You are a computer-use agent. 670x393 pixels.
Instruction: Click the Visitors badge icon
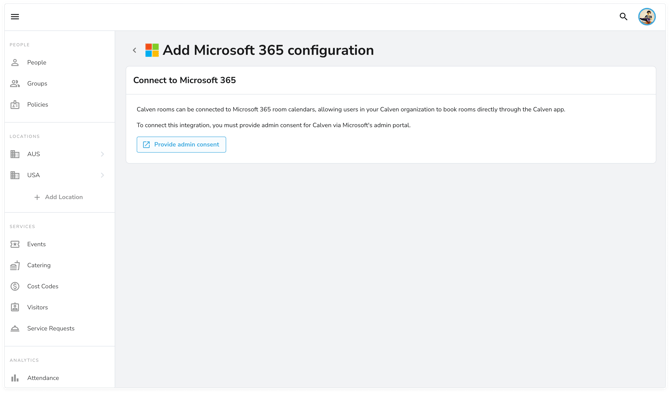pyautogui.click(x=15, y=307)
